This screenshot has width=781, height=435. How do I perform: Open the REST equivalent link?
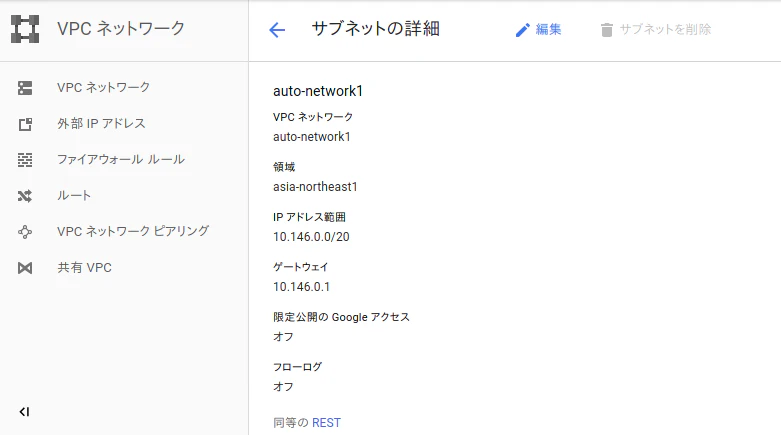point(326,423)
